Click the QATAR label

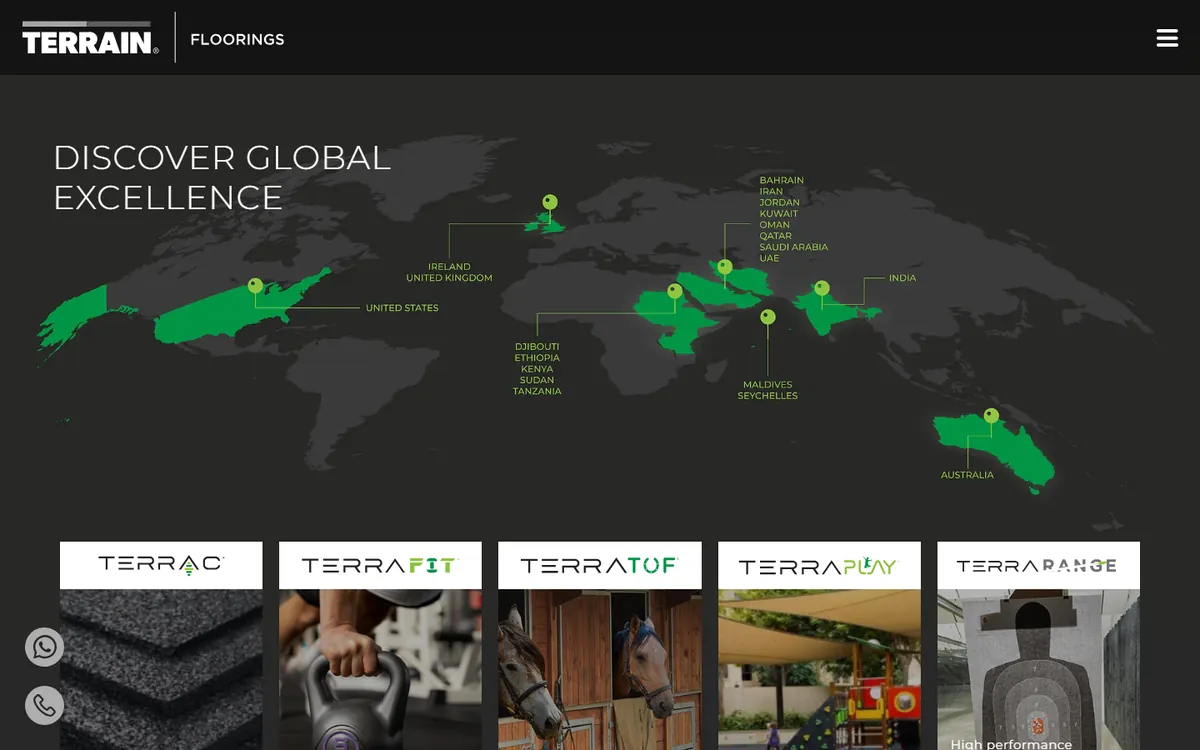pos(775,236)
